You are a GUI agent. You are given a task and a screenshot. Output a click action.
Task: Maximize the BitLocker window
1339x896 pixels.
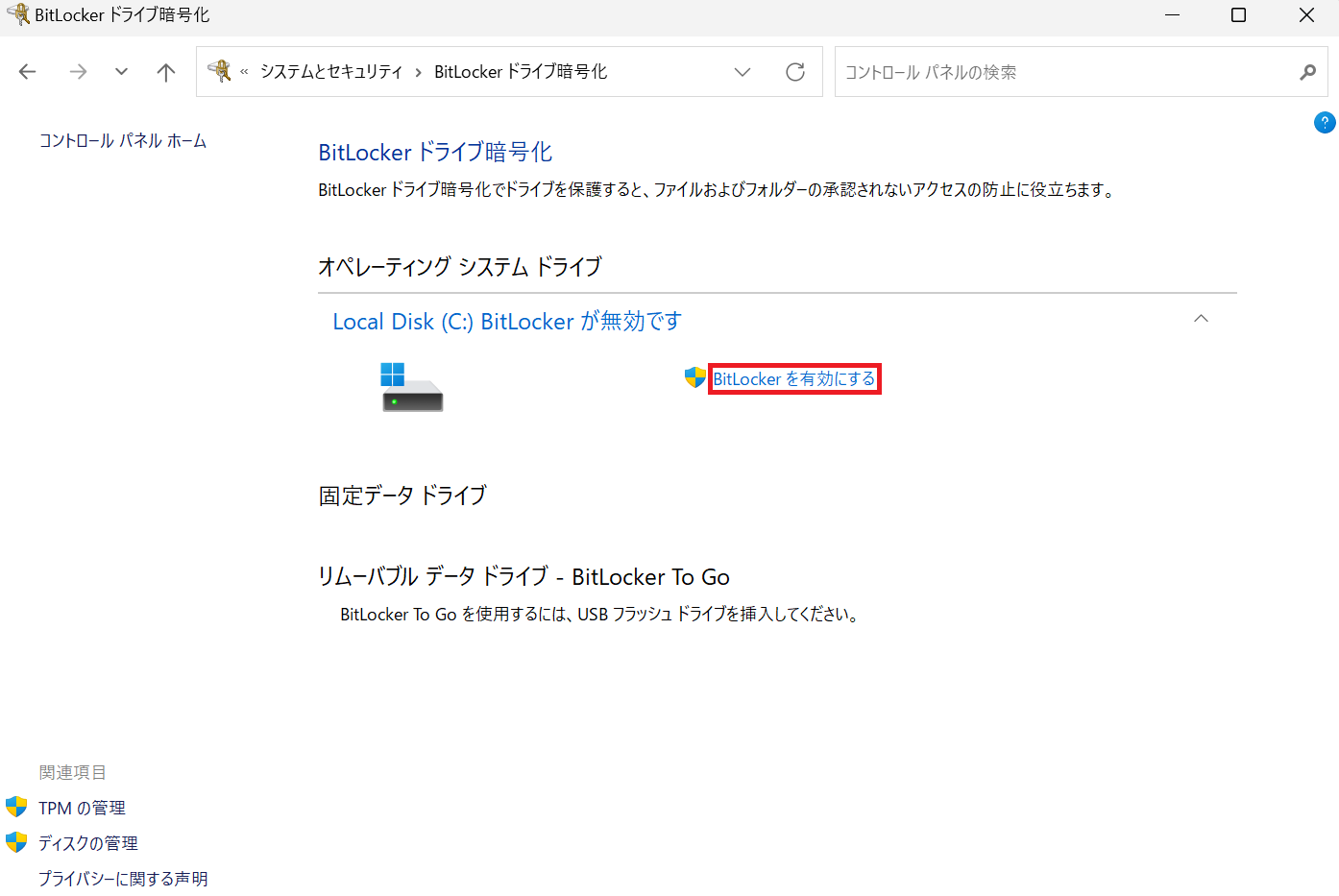[1239, 15]
